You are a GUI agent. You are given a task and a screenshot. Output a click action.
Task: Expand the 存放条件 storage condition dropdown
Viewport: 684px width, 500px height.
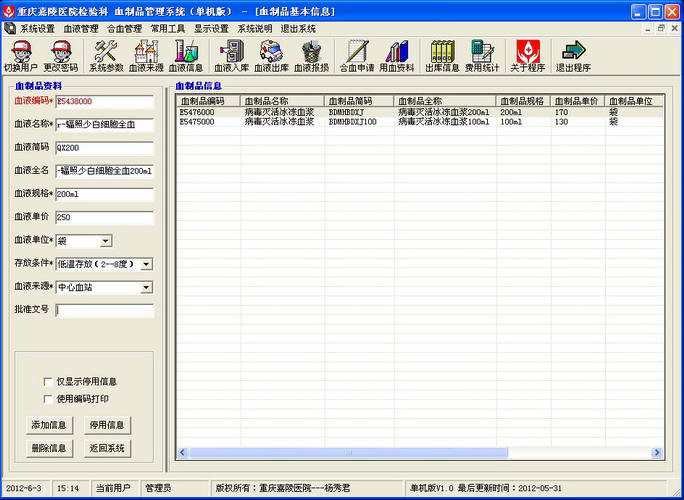click(x=147, y=264)
